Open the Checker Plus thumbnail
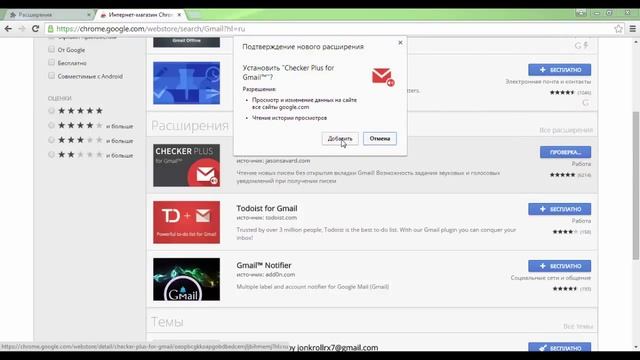 pyautogui.click(x=187, y=165)
